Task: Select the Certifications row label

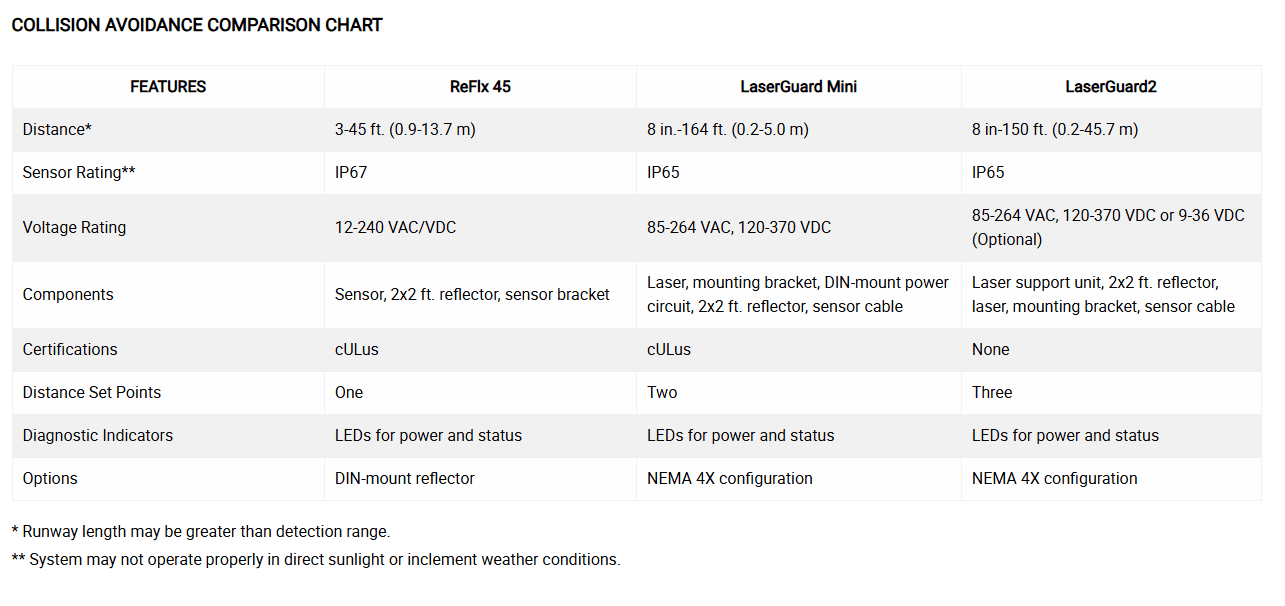Action: click(x=70, y=350)
